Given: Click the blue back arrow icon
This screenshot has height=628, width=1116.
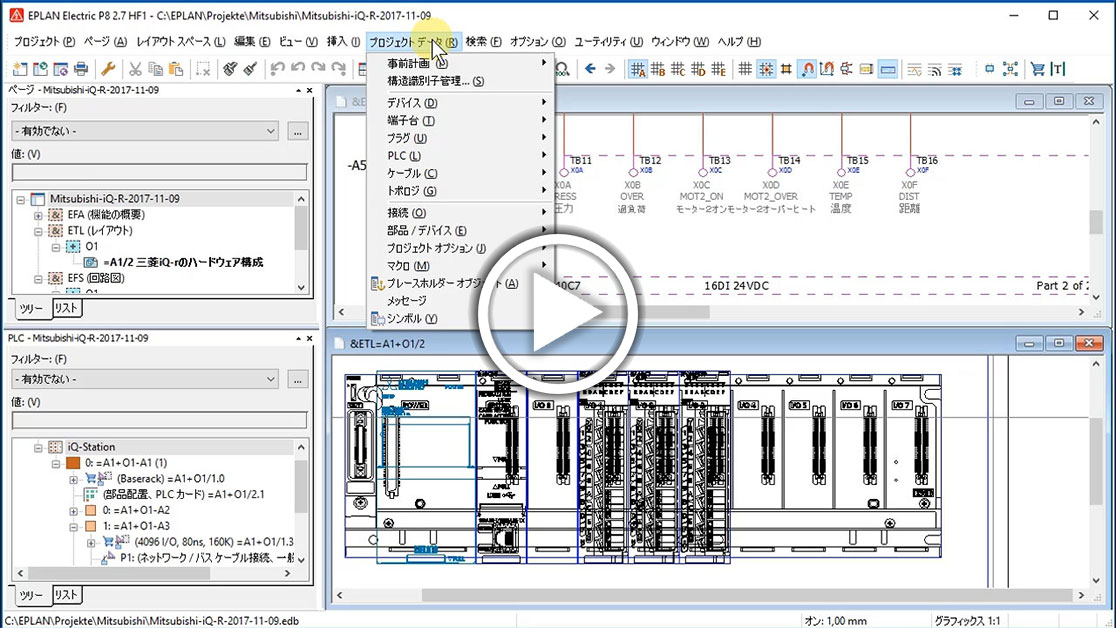Looking at the screenshot, I should point(590,69).
